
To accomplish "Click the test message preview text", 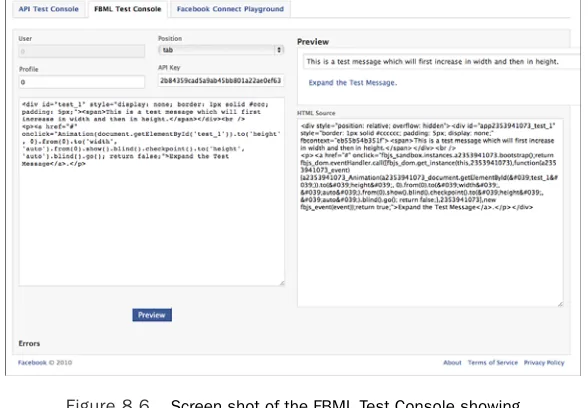I will click(432, 62).
